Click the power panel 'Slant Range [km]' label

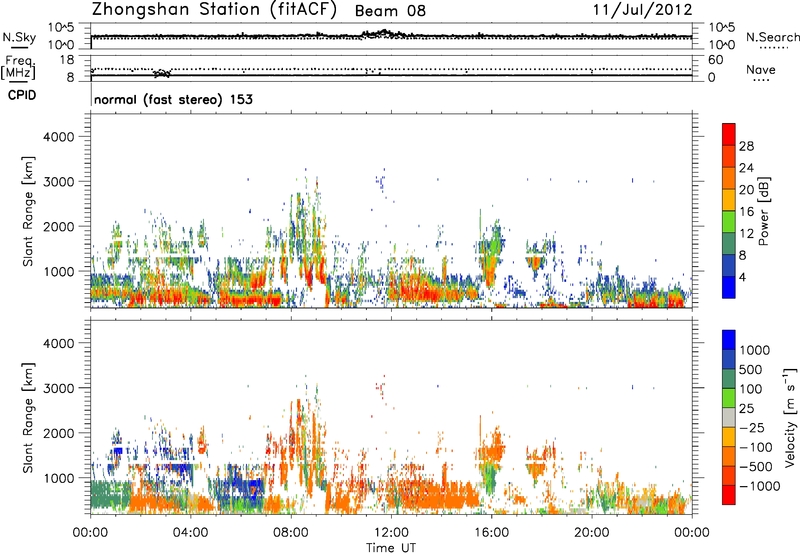click(28, 211)
